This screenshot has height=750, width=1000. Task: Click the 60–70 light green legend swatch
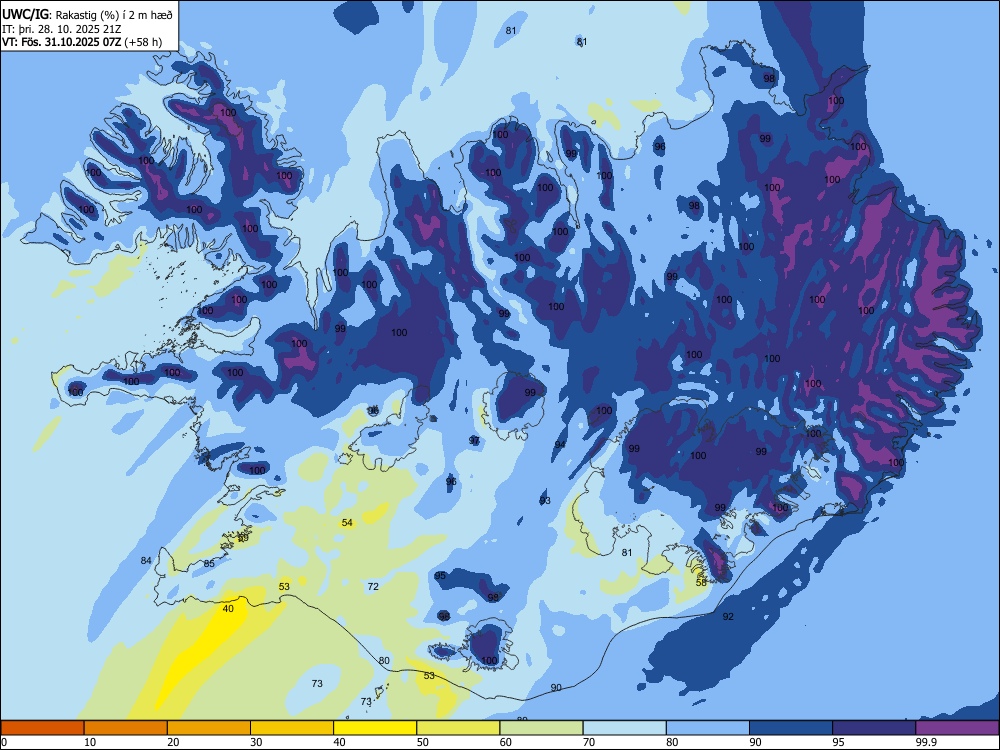(x=541, y=728)
